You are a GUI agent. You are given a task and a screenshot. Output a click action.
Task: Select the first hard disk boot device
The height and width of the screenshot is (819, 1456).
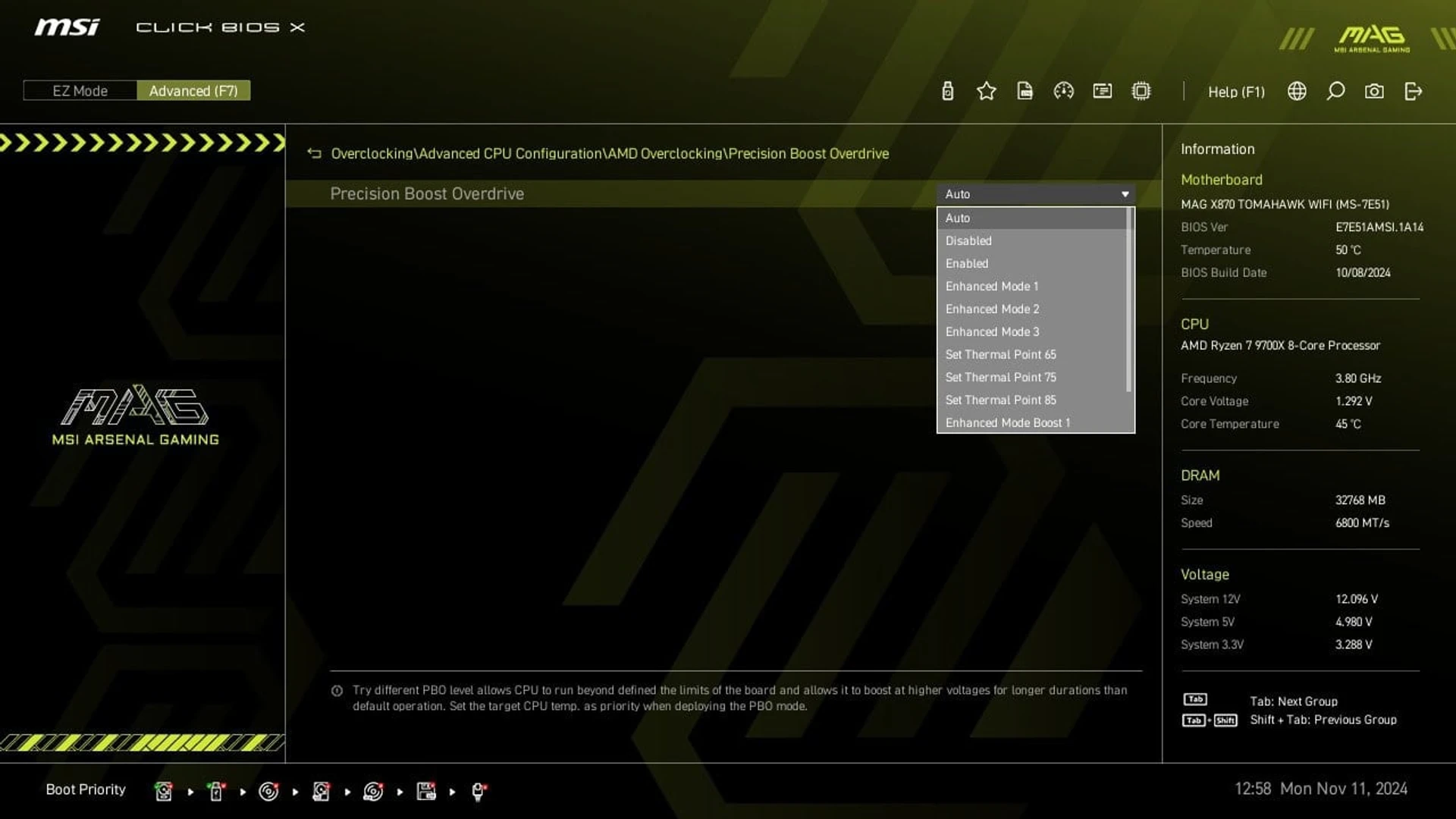pos(164,791)
